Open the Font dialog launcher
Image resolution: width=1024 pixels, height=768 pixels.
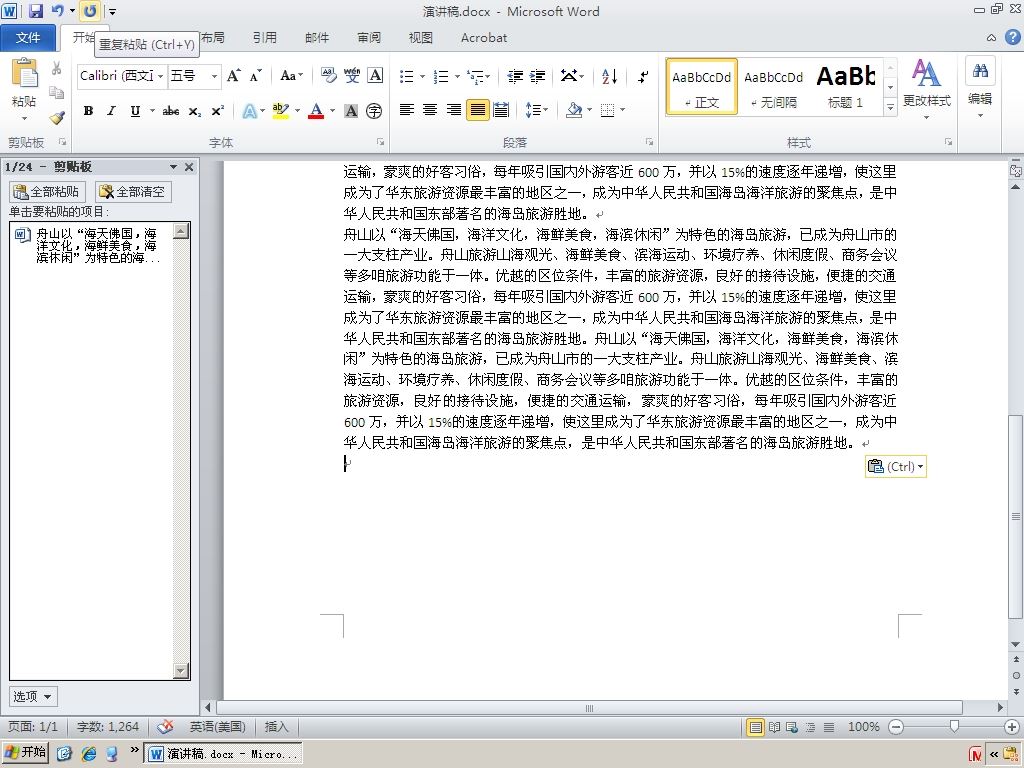380,142
